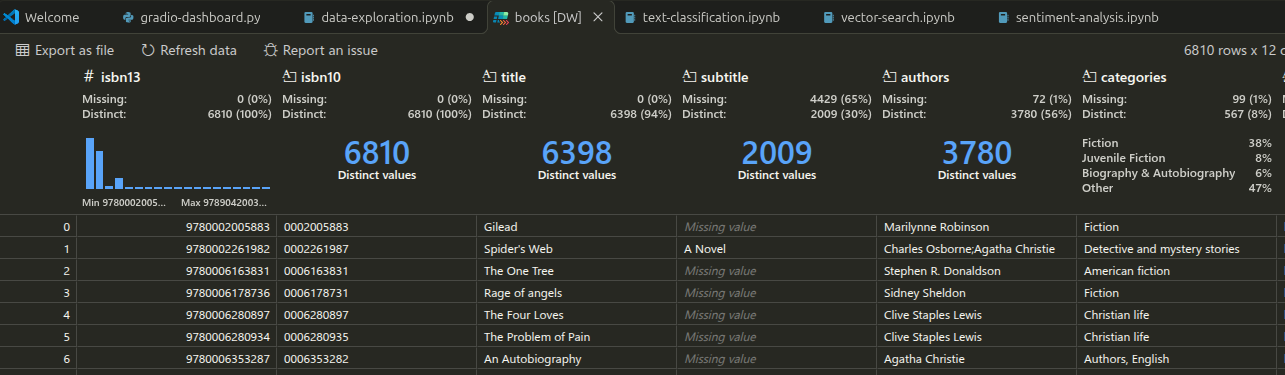Click the title cell 'The Four Loves'
The image size is (1285, 375).
(x=576, y=315)
